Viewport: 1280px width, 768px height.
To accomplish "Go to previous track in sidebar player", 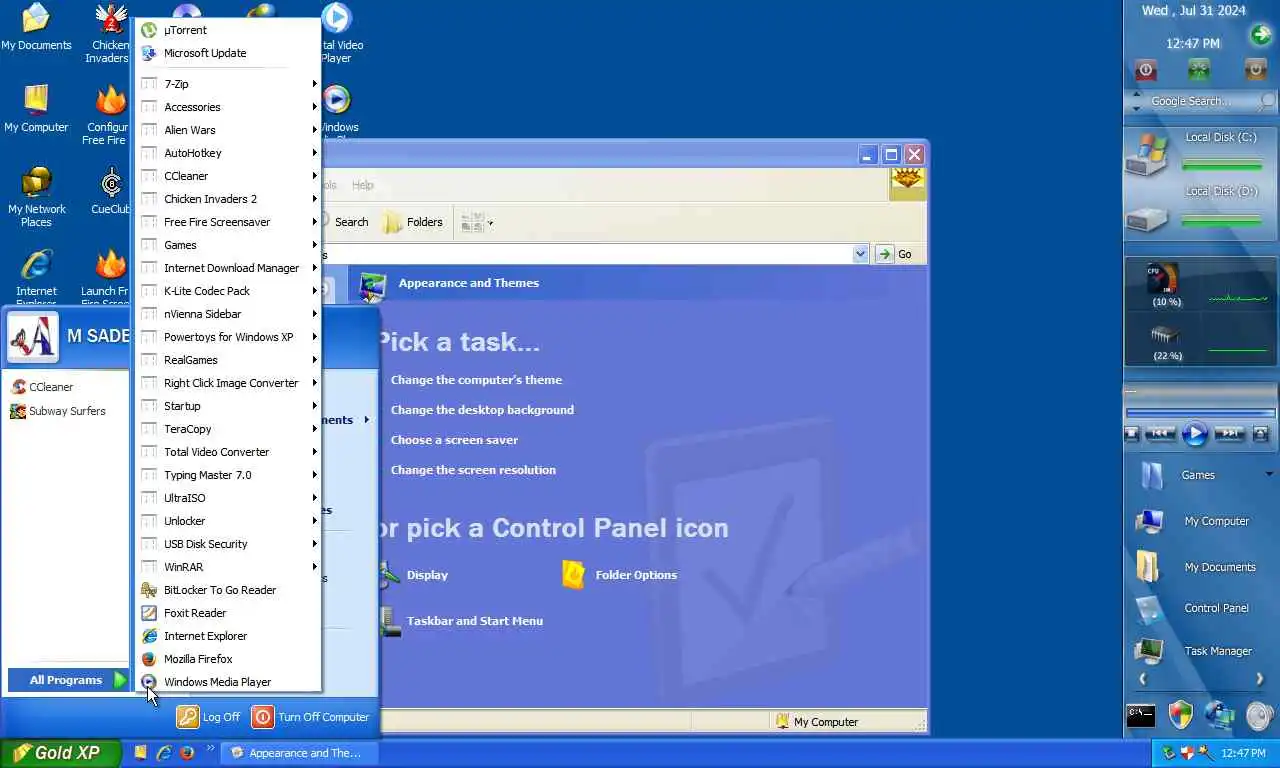I will coord(1160,434).
